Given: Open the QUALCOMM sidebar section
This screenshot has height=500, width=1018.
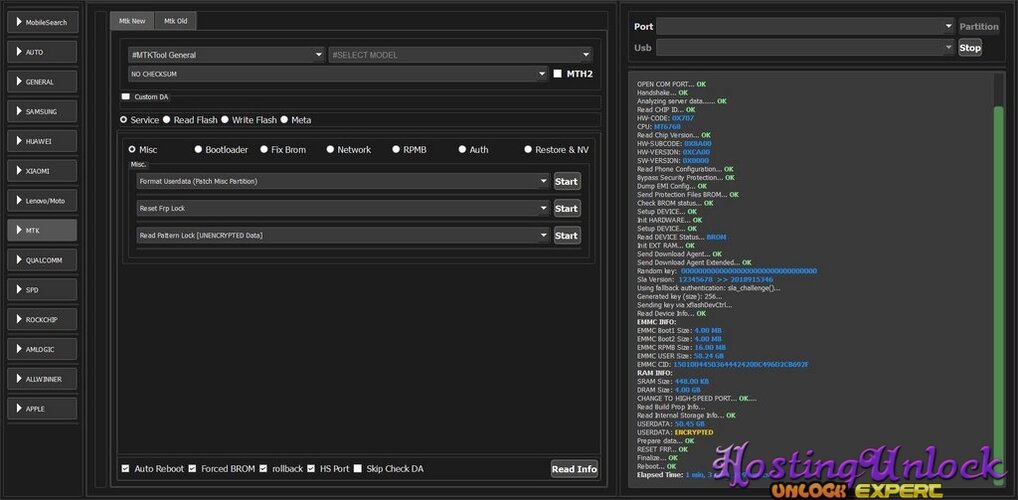Looking at the screenshot, I should tap(42, 260).
